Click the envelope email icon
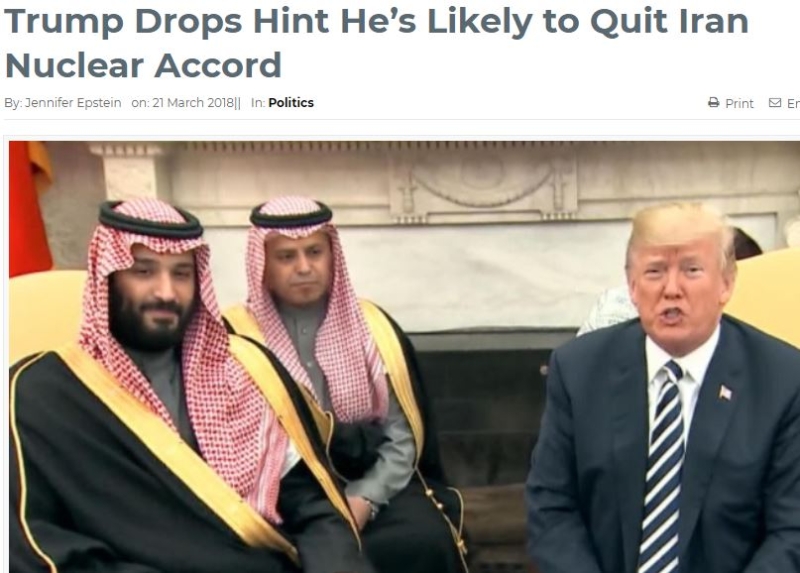 click(x=774, y=103)
